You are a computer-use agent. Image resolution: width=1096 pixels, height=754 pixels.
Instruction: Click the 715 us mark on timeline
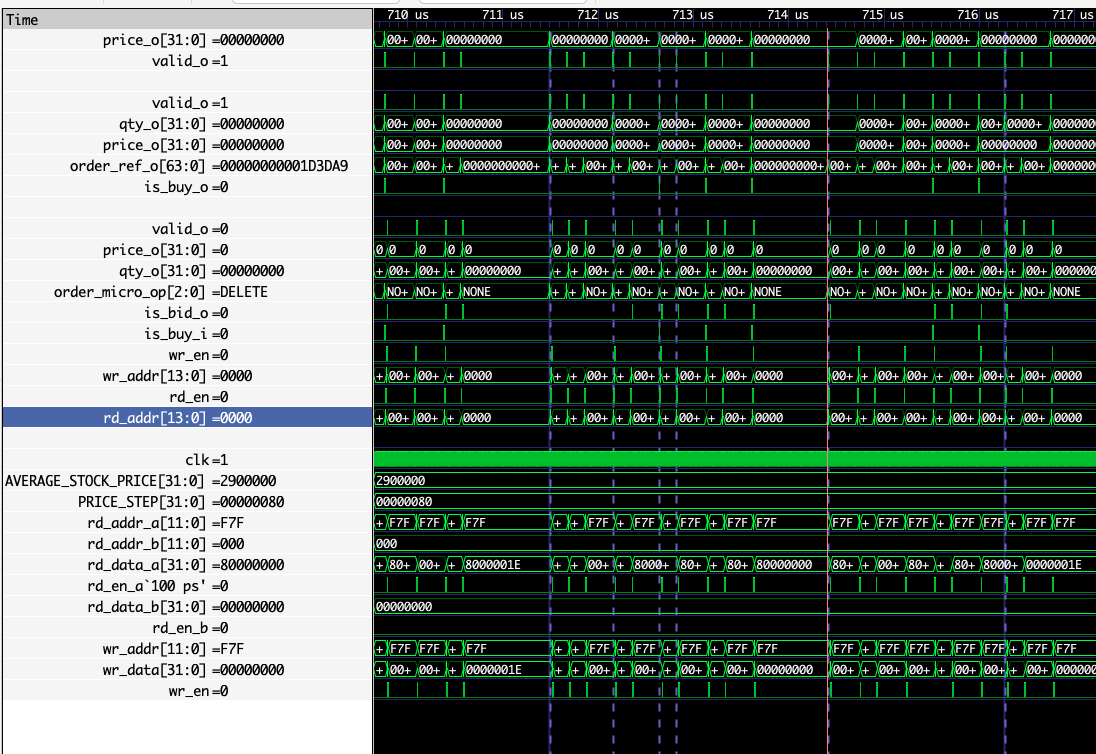[882, 15]
